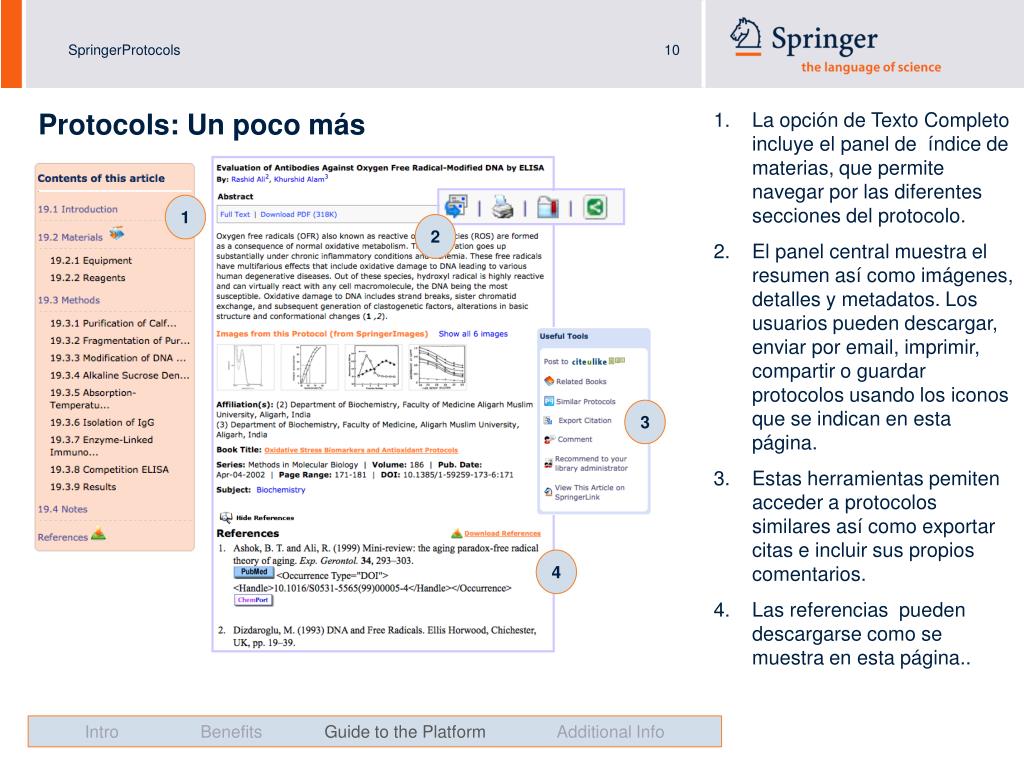Click the Related Books link text
The width and height of the screenshot is (1024, 768).
[581, 381]
